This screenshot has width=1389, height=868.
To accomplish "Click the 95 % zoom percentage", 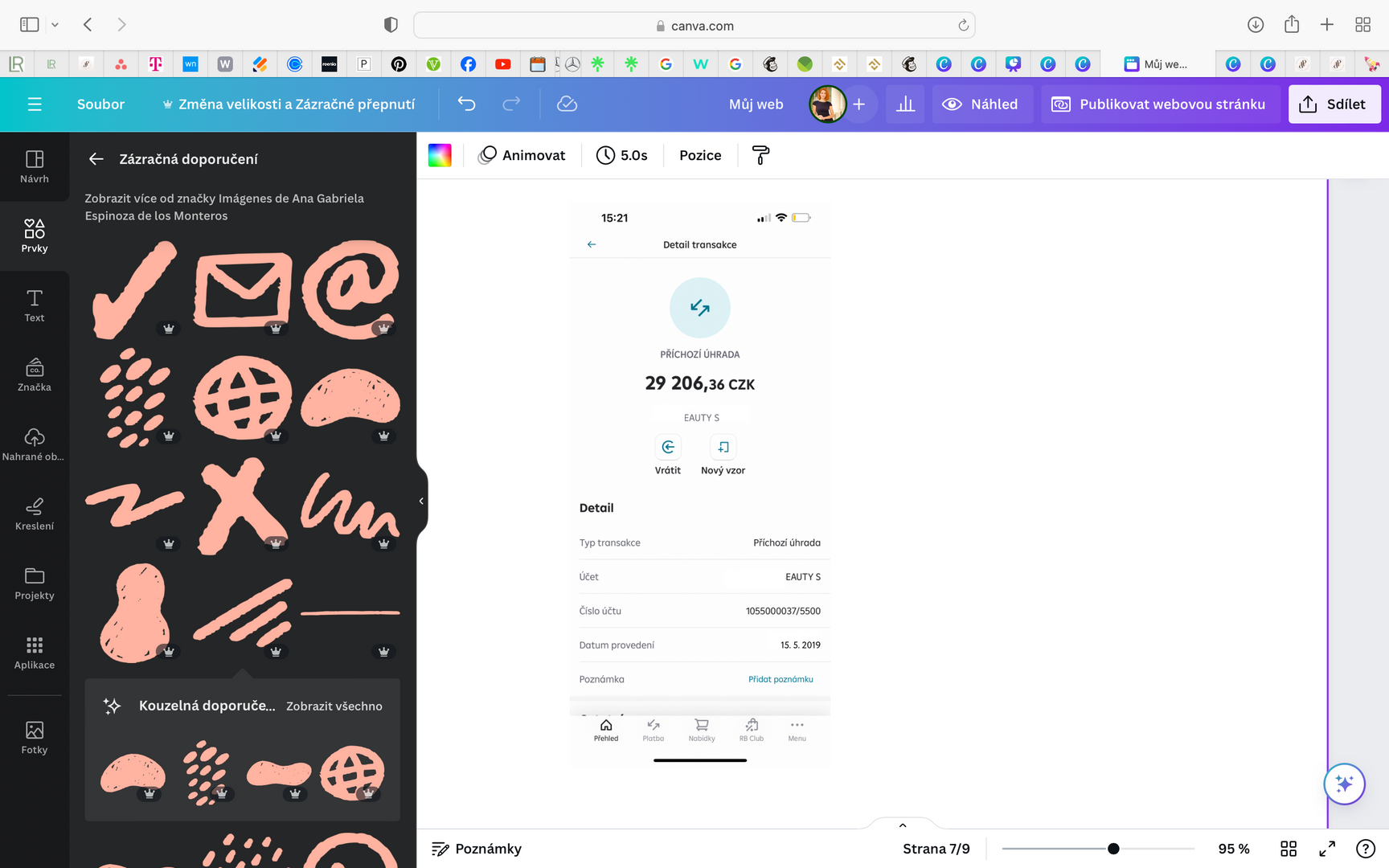I will point(1234,849).
